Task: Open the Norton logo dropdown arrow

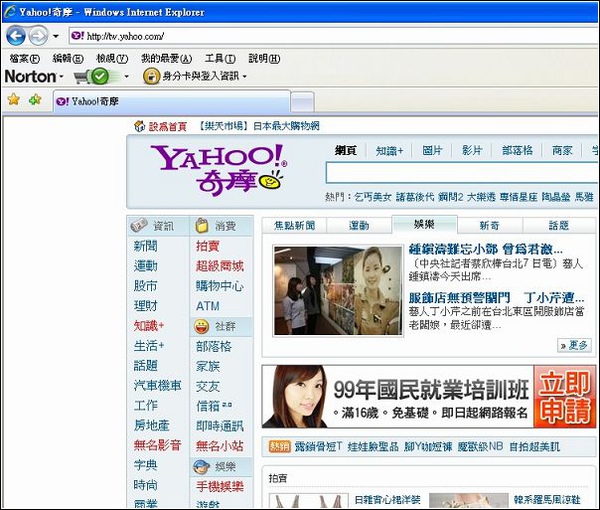Action: [61, 77]
